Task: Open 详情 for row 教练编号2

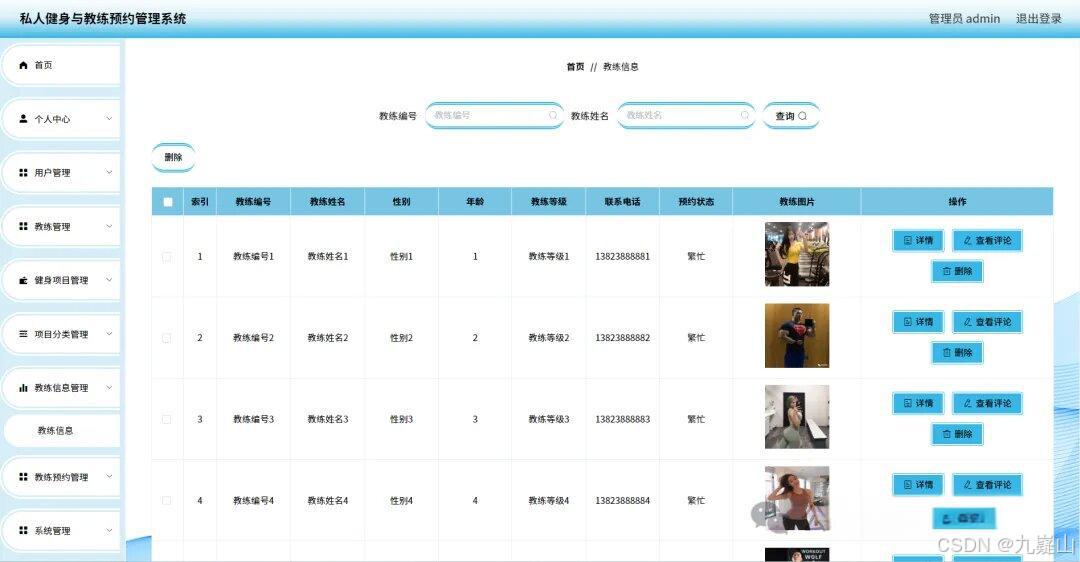Action: point(918,322)
